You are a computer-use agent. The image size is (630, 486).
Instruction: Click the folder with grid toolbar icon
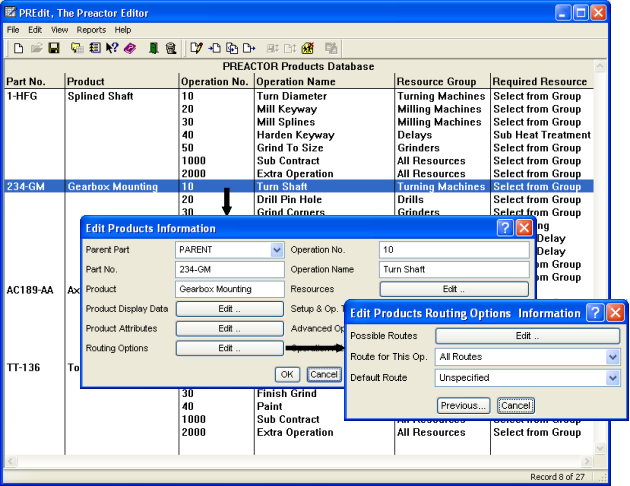(x=77, y=49)
